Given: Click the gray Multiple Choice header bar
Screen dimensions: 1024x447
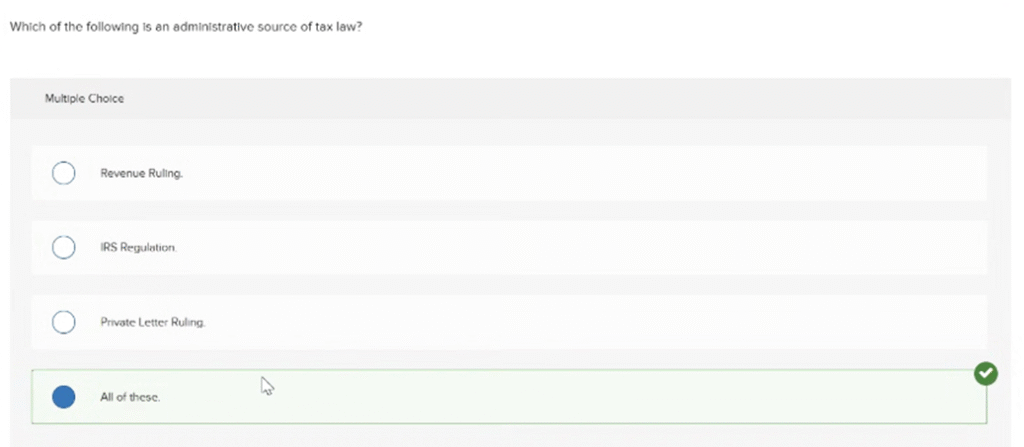Looking at the screenshot, I should [509, 99].
